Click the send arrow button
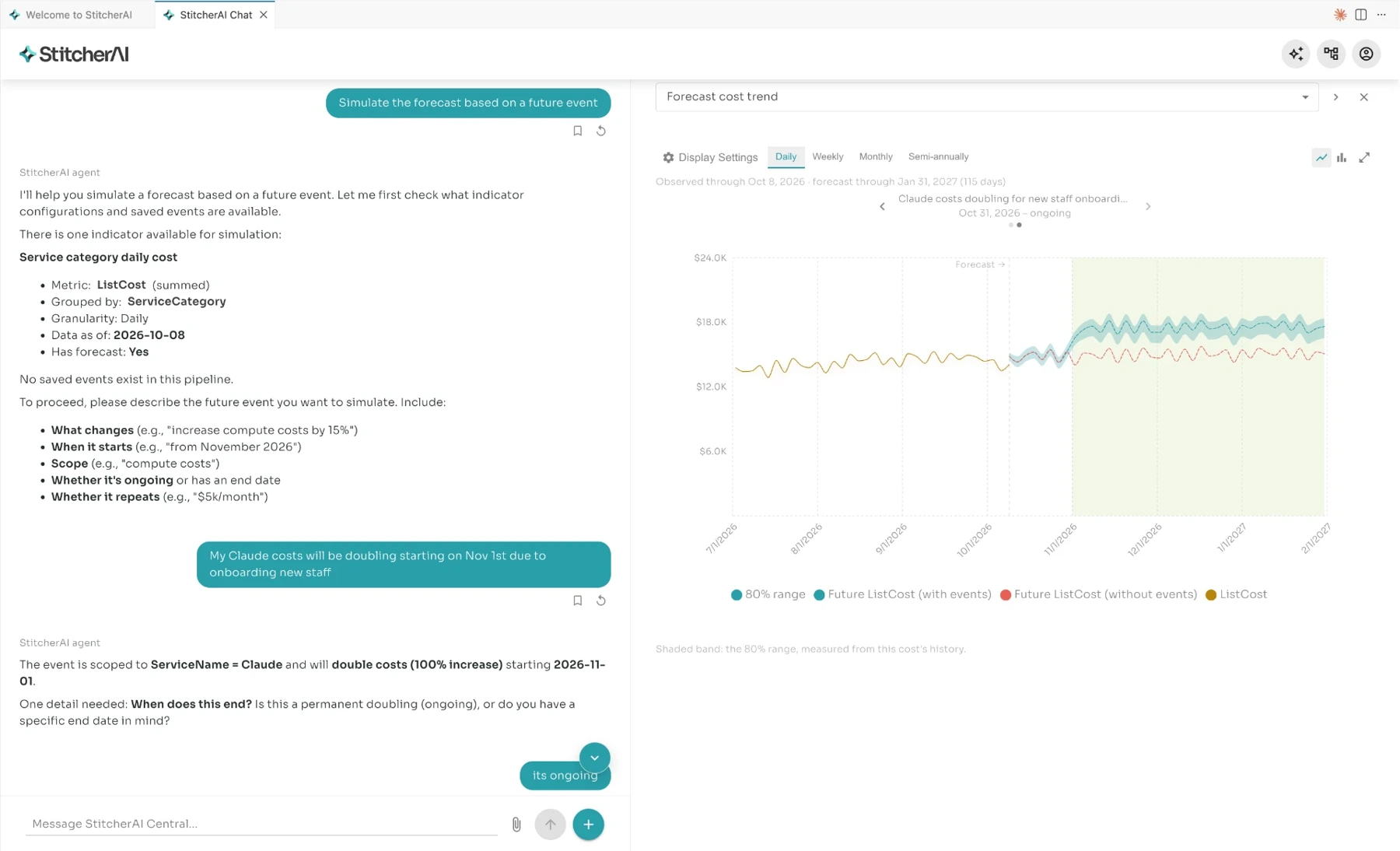The height and width of the screenshot is (851, 1400). (550, 825)
